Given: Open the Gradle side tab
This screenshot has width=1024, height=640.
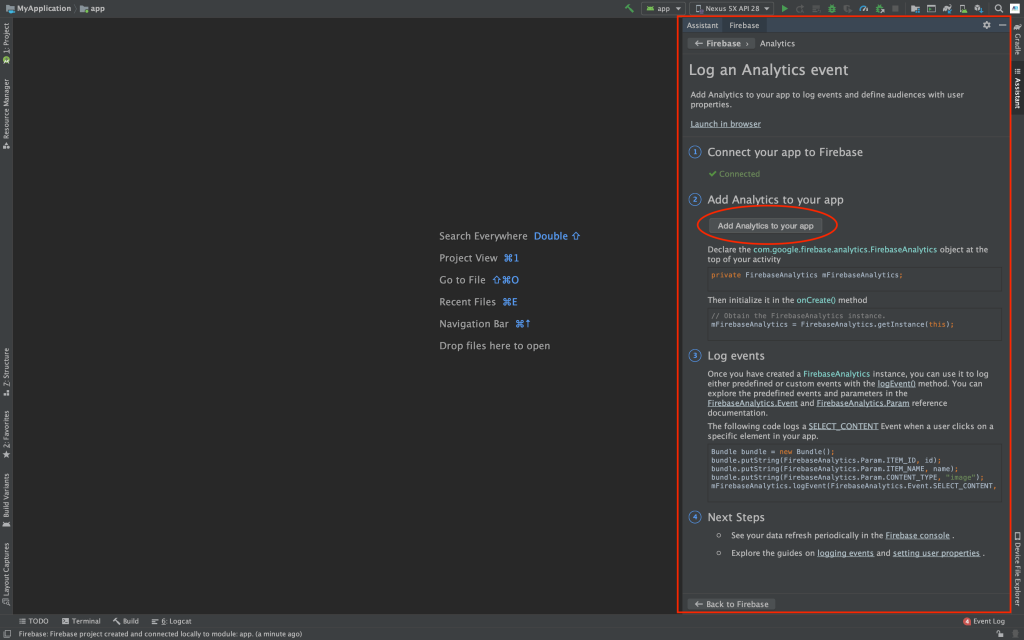Looking at the screenshot, I should click(1017, 40).
